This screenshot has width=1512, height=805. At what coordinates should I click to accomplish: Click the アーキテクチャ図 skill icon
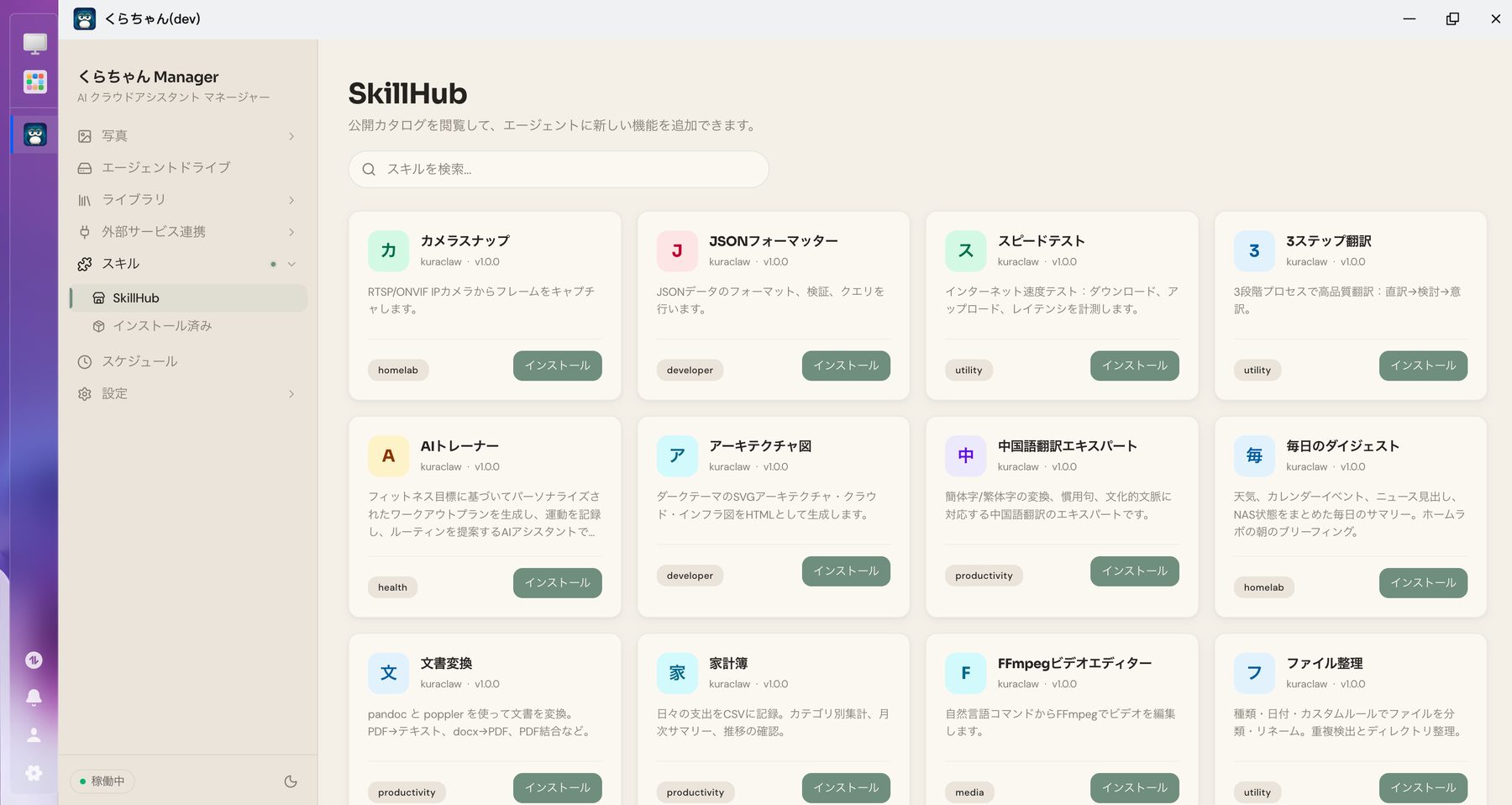coord(677,455)
